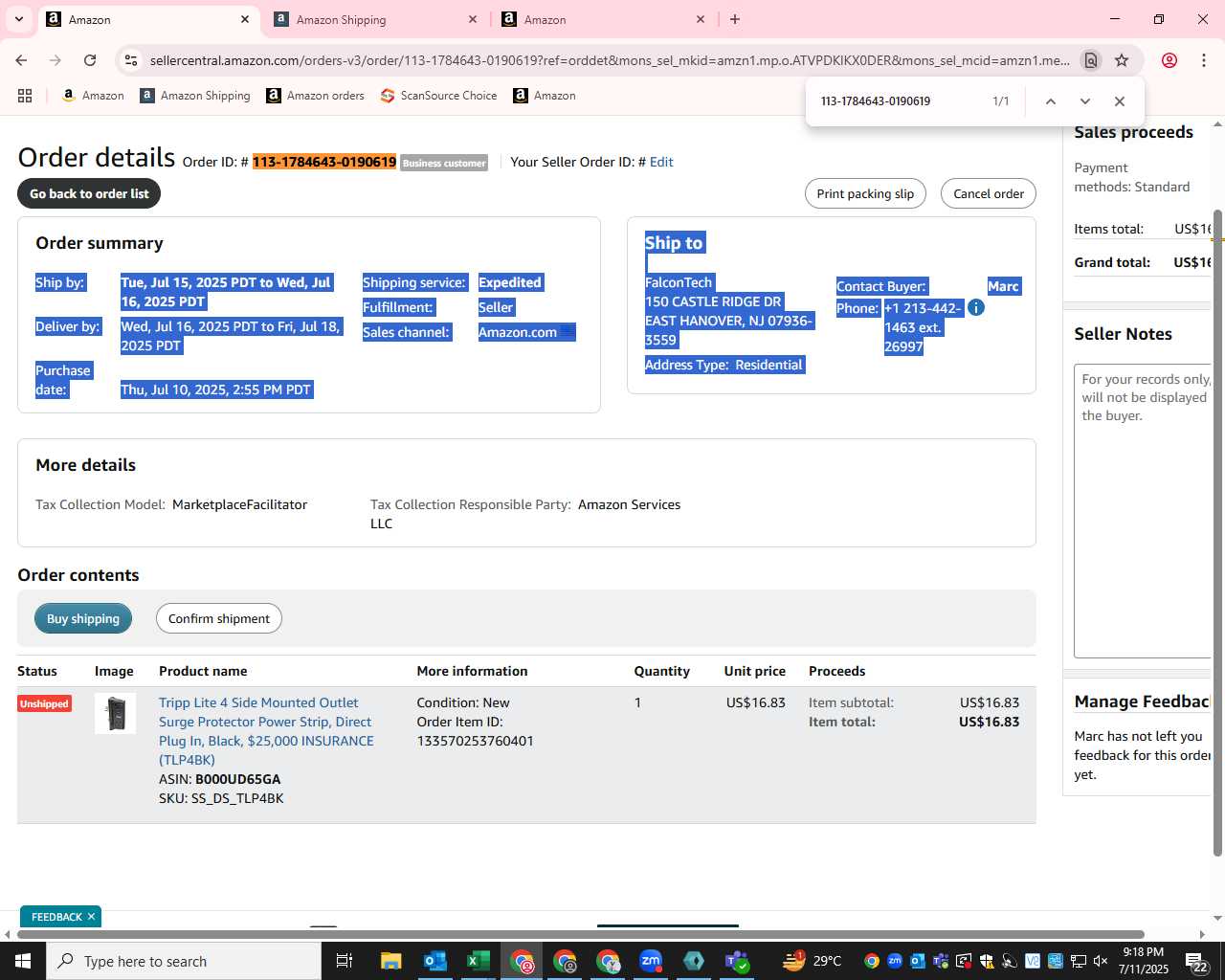Image resolution: width=1225 pixels, height=980 pixels.
Task: Click in the Seller Notes text area
Action: [x=1144, y=510]
